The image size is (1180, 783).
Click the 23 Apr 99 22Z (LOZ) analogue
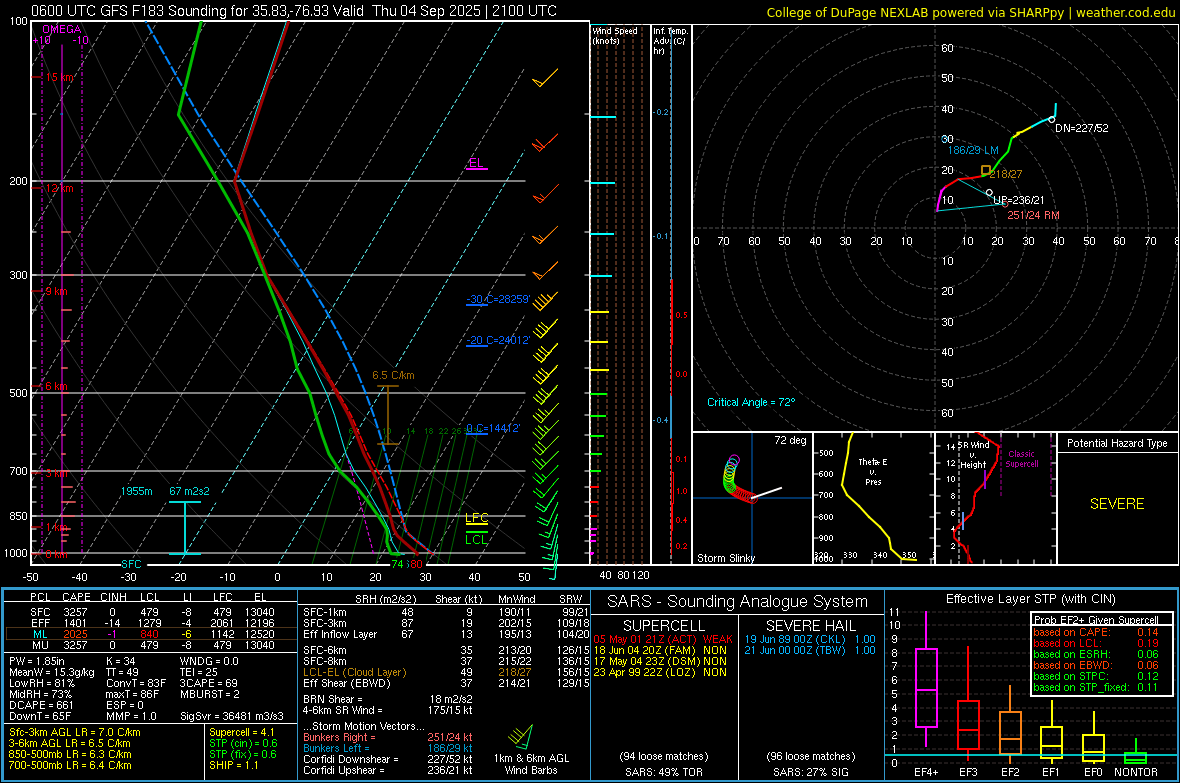[660, 672]
